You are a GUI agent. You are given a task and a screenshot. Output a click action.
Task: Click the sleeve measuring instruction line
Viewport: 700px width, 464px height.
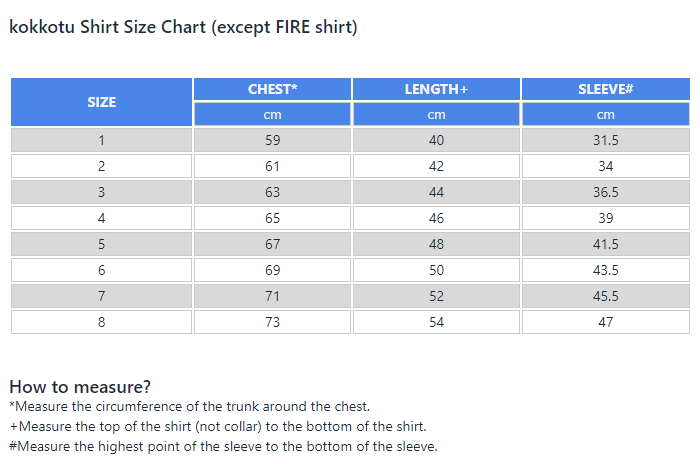[x=223, y=446]
